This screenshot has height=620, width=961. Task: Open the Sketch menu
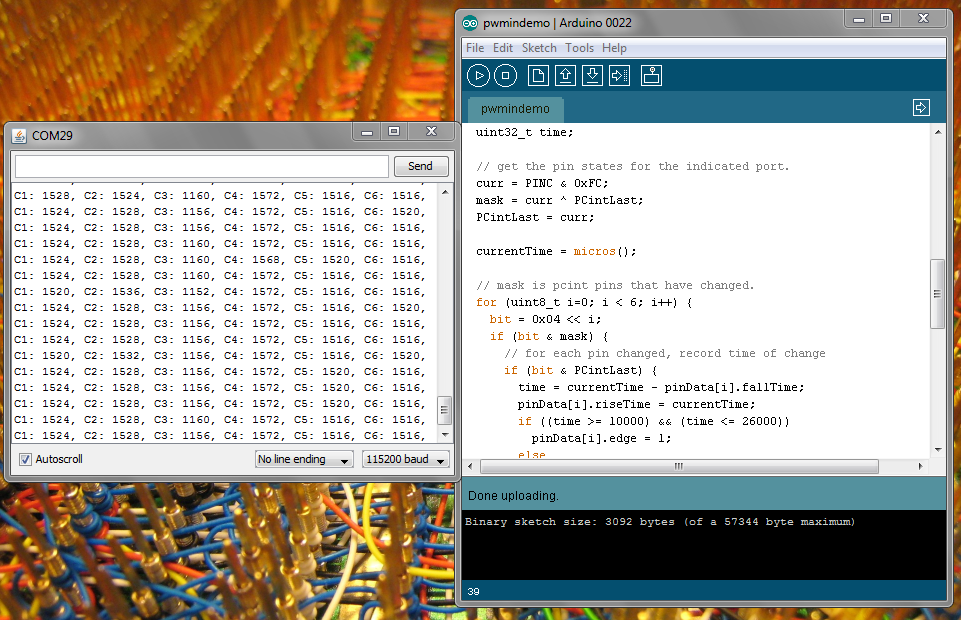pyautogui.click(x=539, y=48)
